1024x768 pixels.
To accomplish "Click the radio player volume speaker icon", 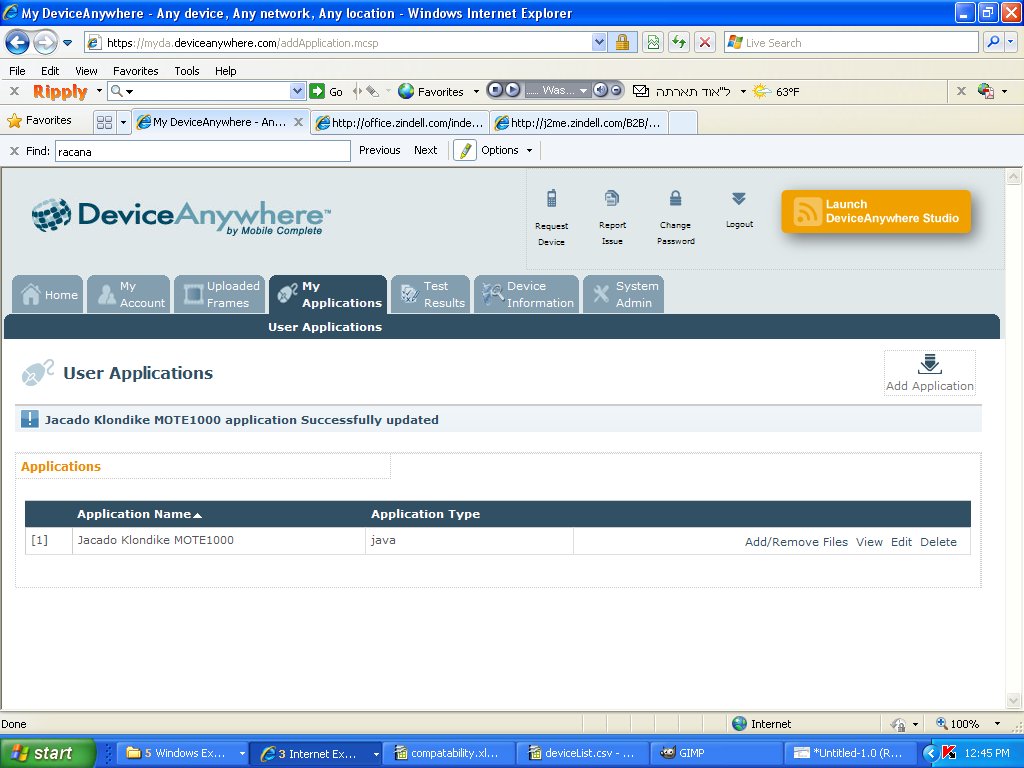I will [x=600, y=90].
